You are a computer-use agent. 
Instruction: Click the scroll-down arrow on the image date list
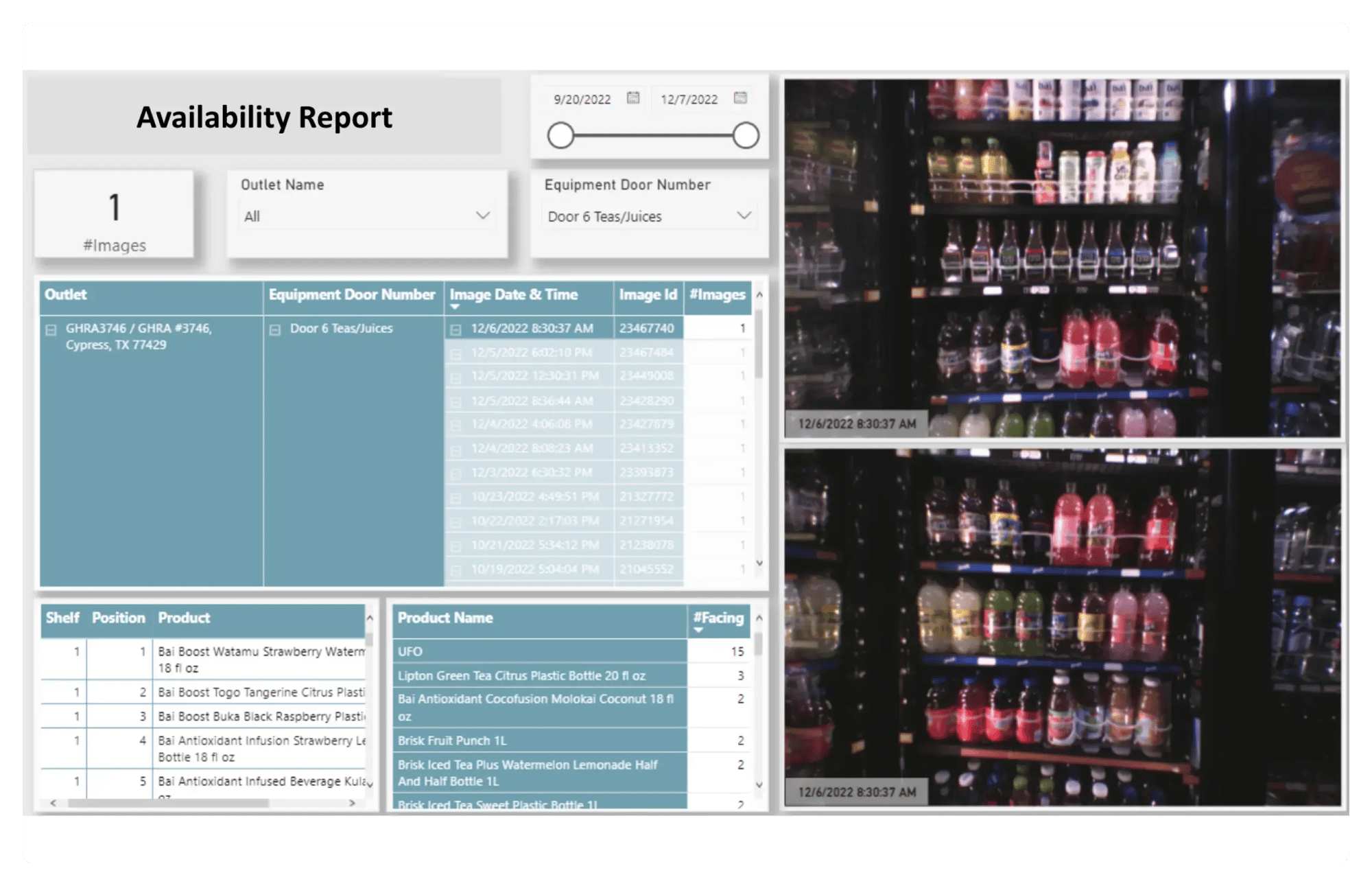(x=759, y=562)
